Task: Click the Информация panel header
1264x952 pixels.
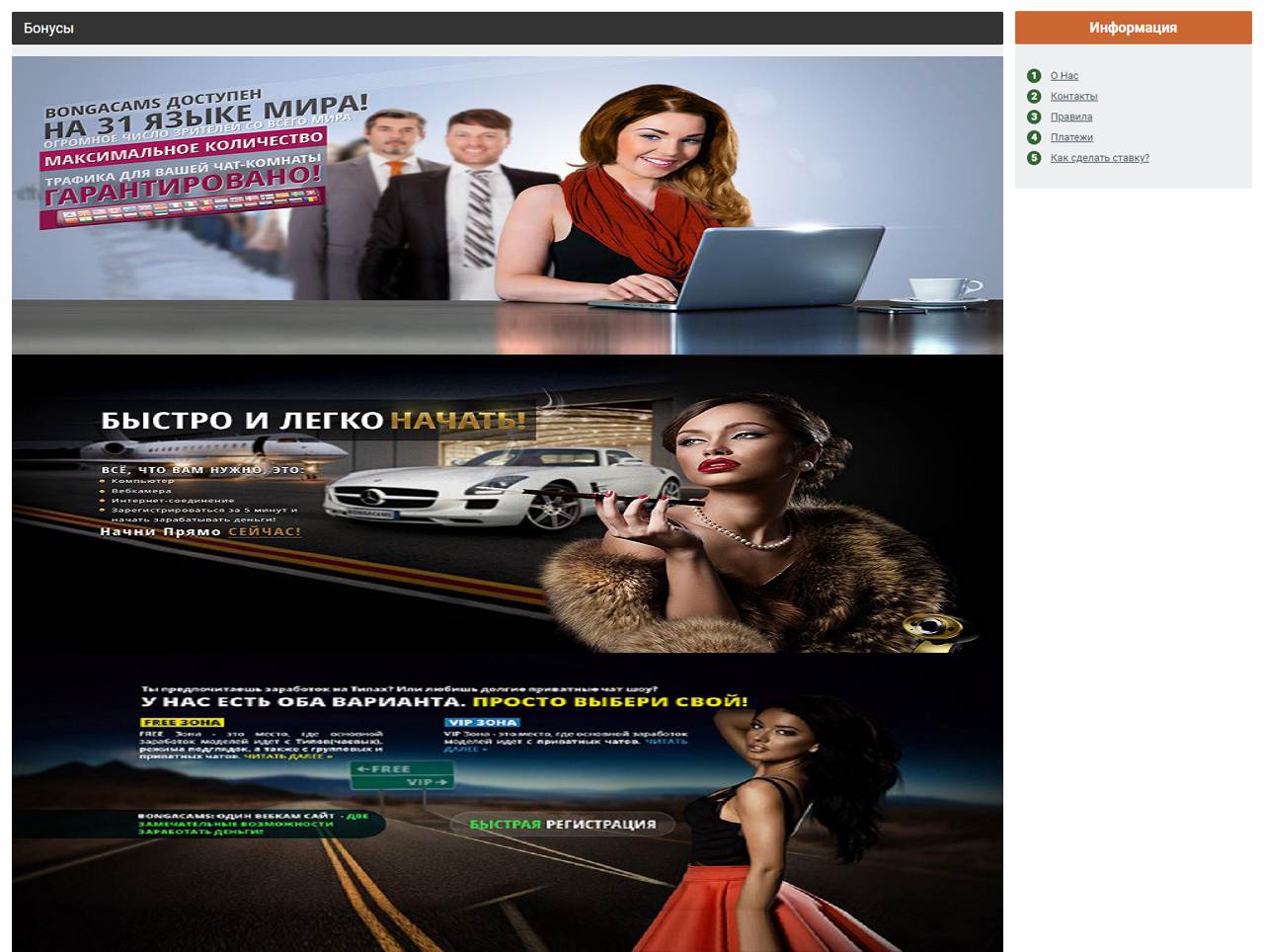Action: (1133, 28)
